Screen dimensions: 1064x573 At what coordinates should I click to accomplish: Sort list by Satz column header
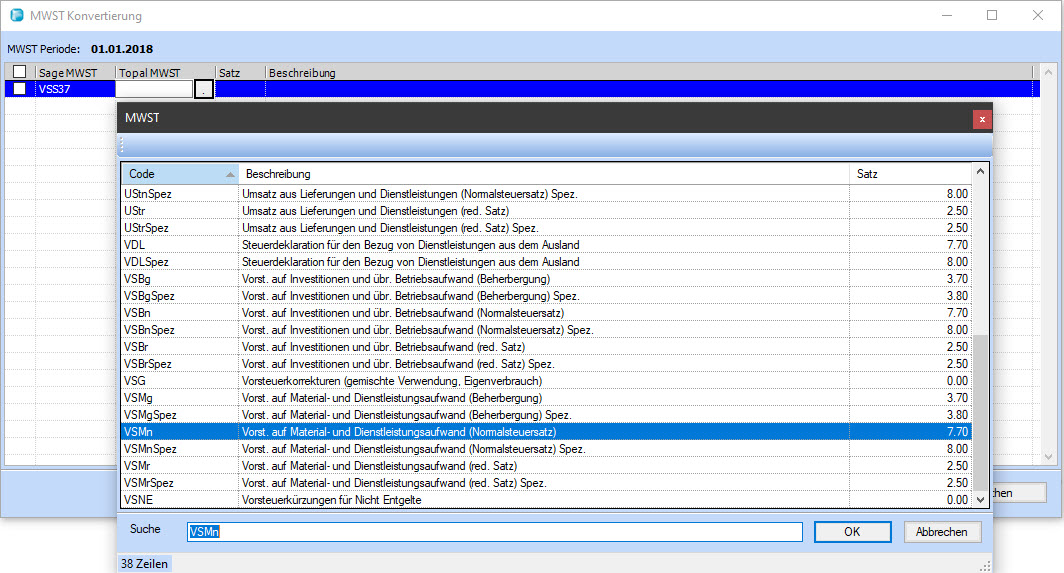[910, 174]
